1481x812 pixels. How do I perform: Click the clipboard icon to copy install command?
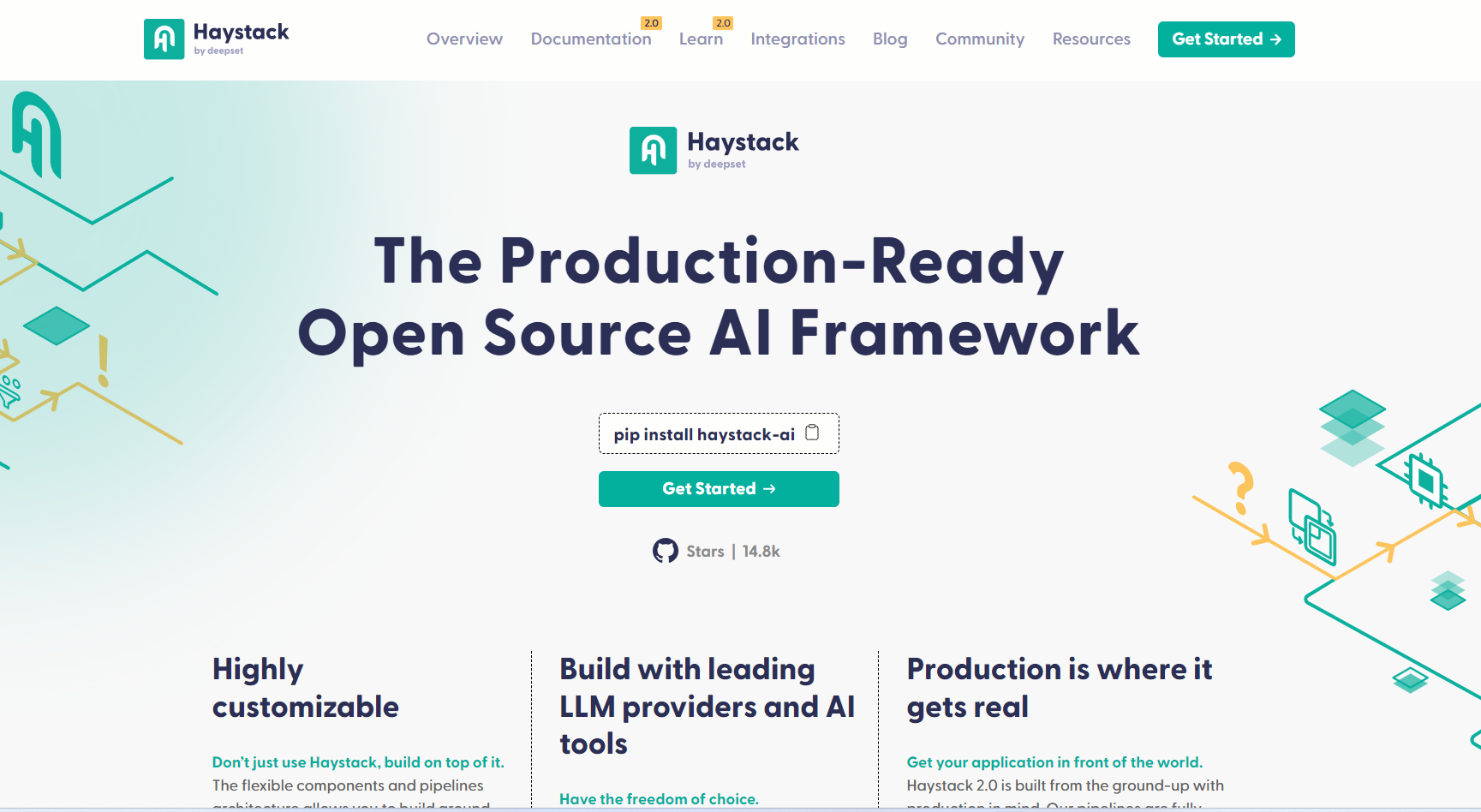pos(812,433)
